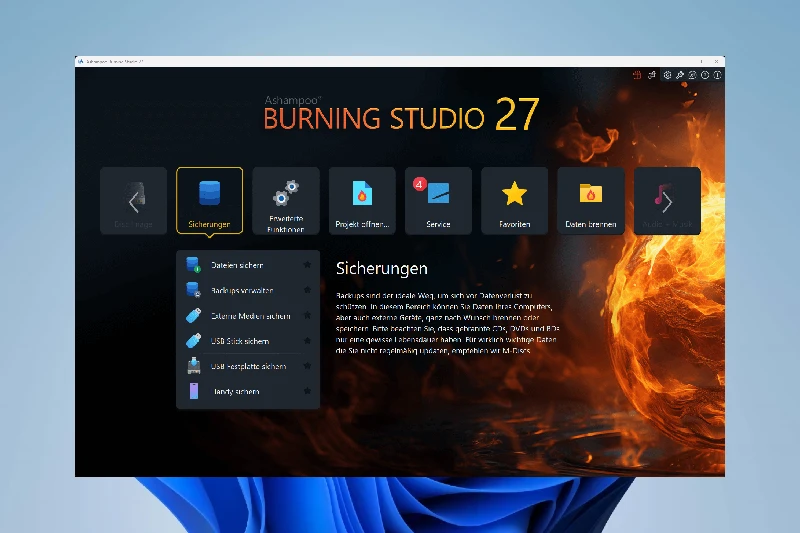Click the Ashampoo Burning Studio 27 logo
The image size is (800, 533).
tap(401, 114)
